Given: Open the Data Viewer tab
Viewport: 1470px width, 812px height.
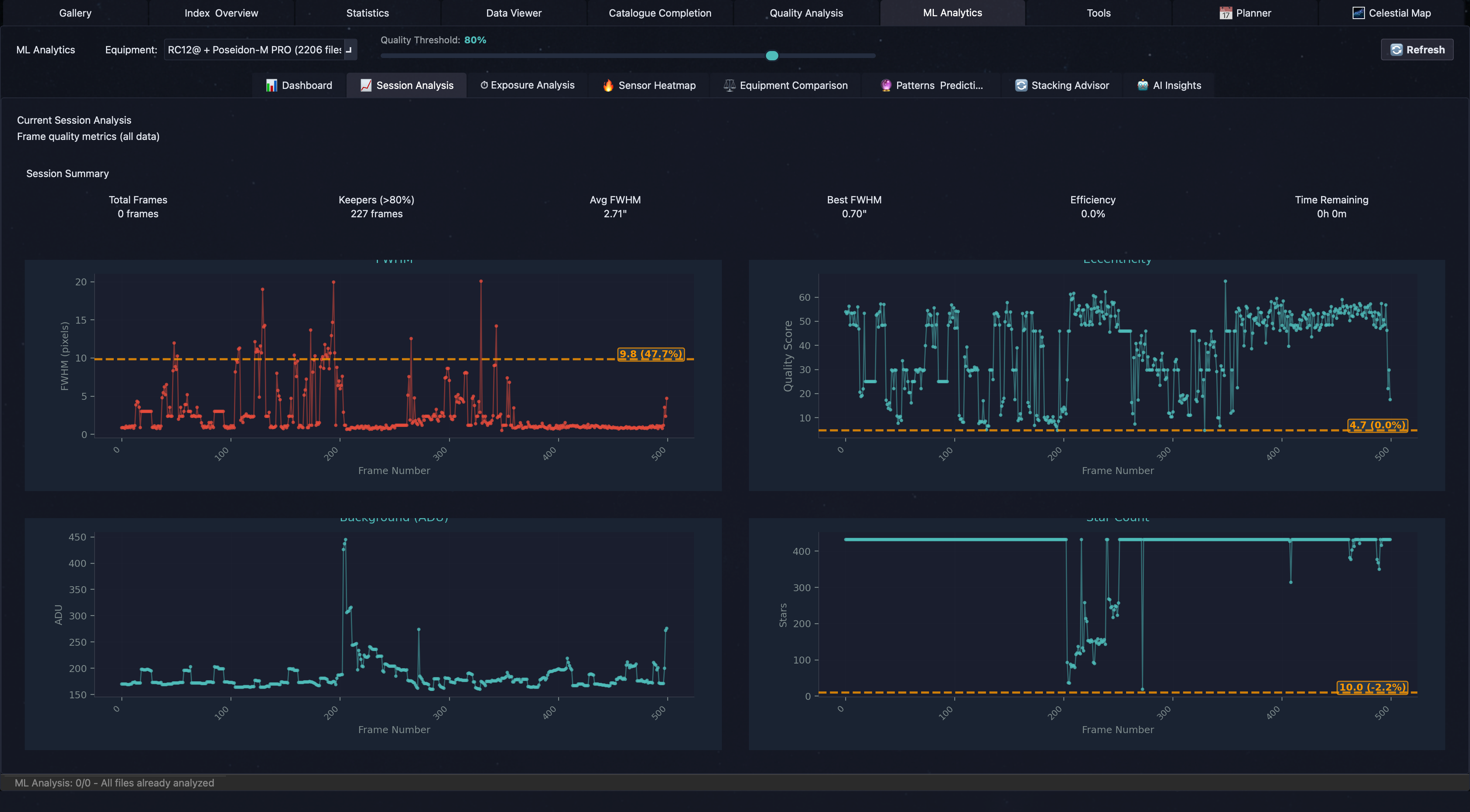Looking at the screenshot, I should (x=514, y=13).
